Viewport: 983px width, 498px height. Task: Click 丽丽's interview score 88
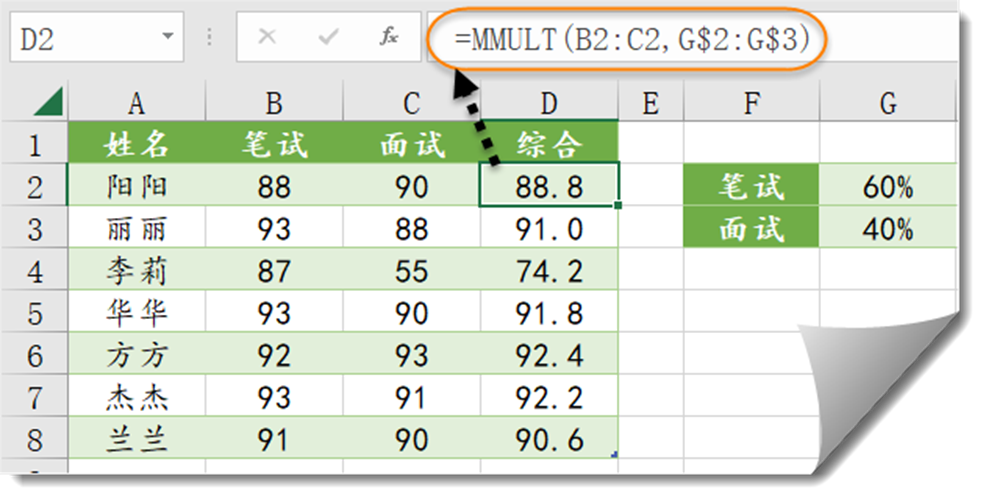pyautogui.click(x=411, y=228)
